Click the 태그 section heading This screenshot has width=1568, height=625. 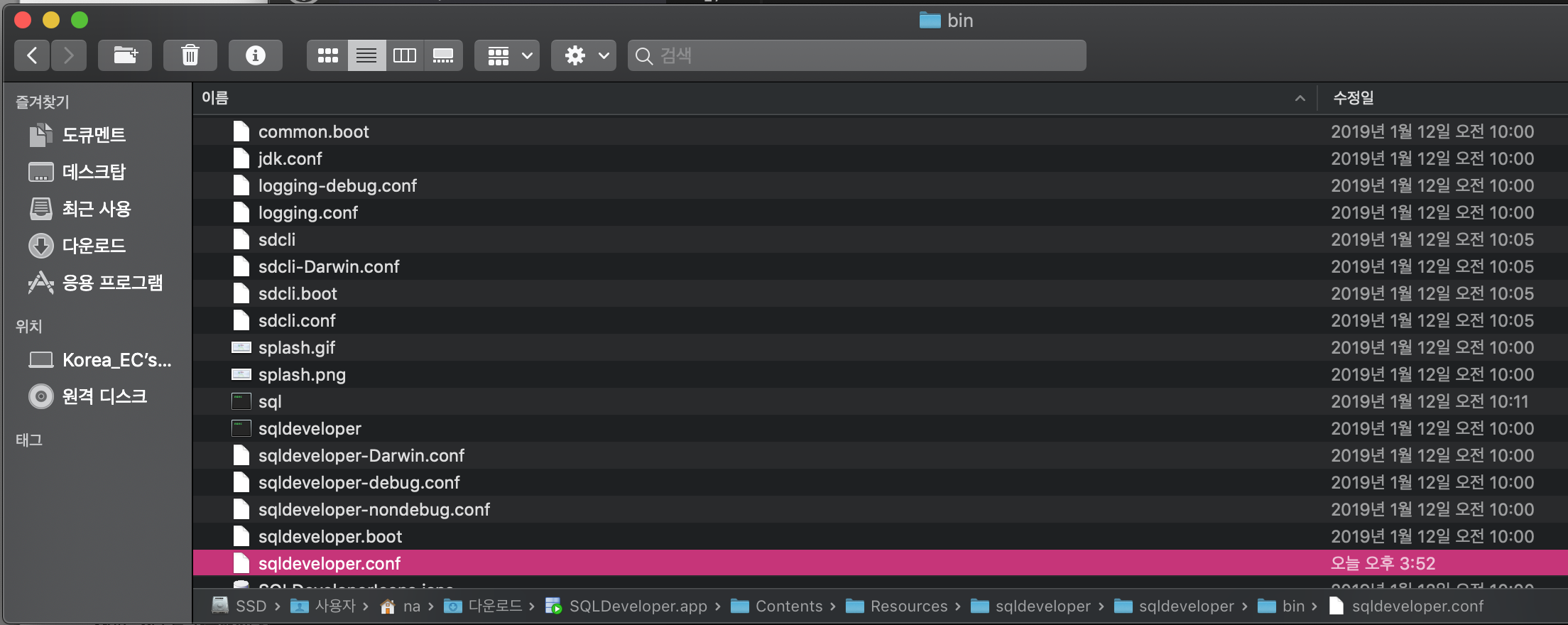(x=29, y=440)
